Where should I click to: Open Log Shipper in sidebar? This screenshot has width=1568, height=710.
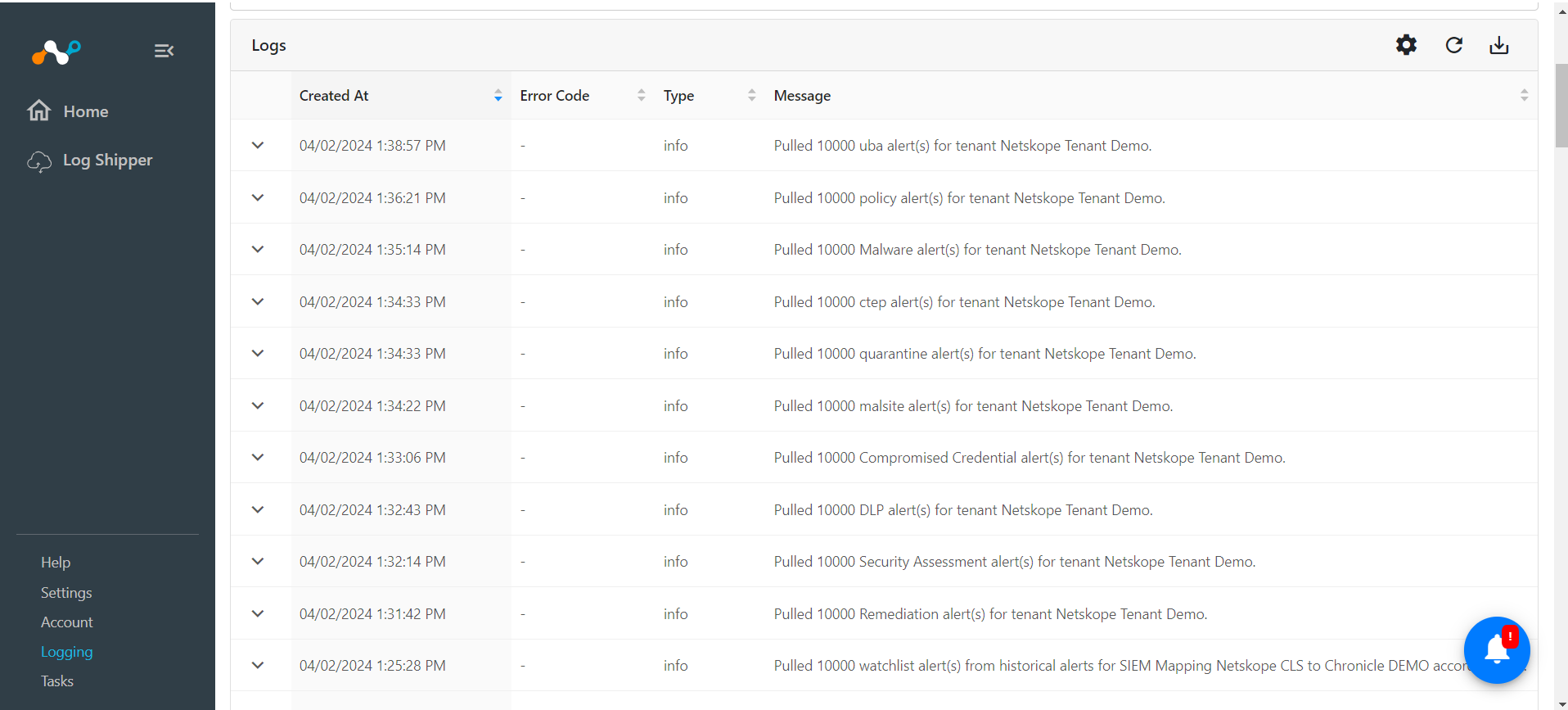pos(108,161)
